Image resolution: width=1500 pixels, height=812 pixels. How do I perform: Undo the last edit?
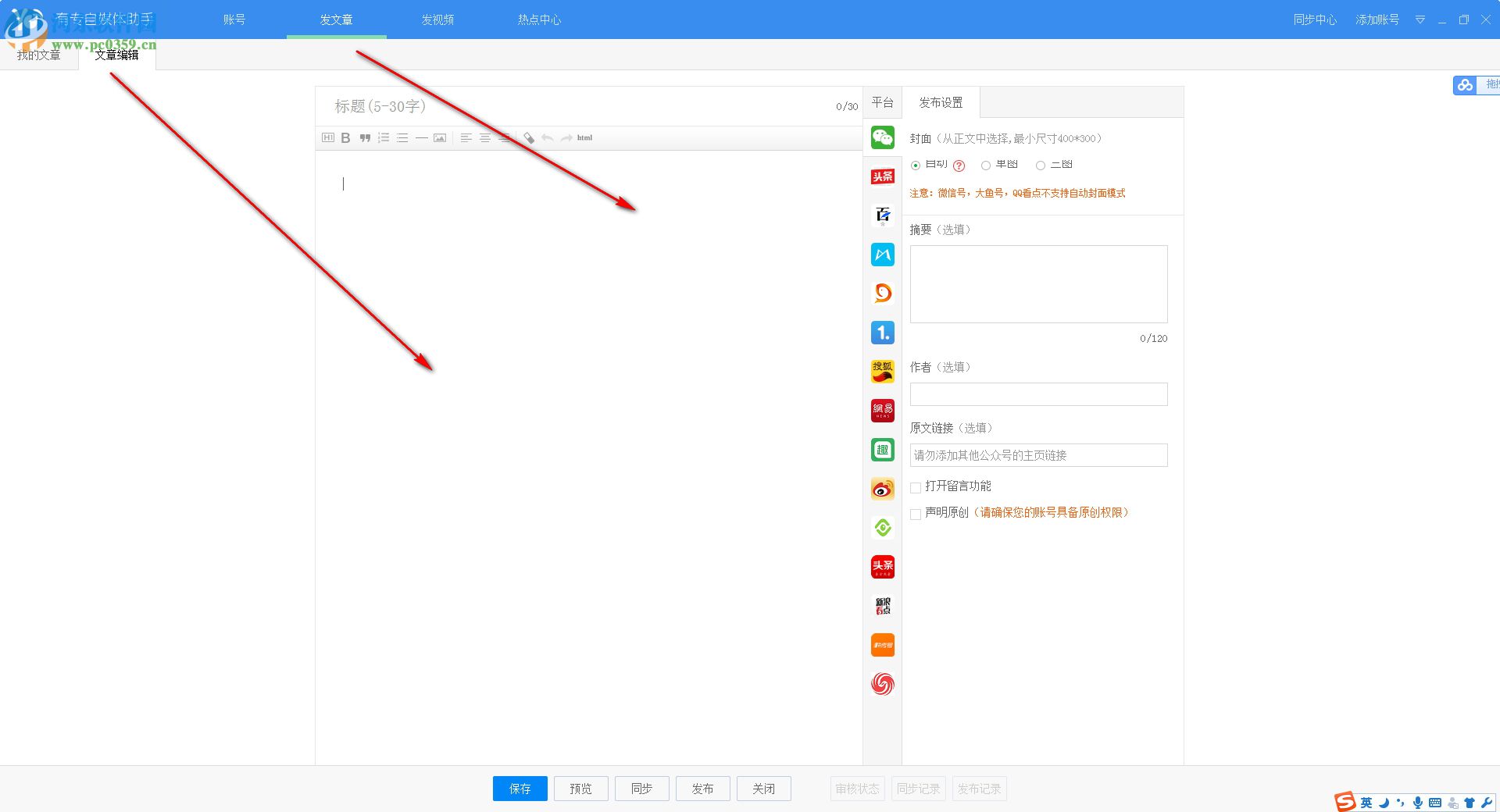pyautogui.click(x=548, y=138)
